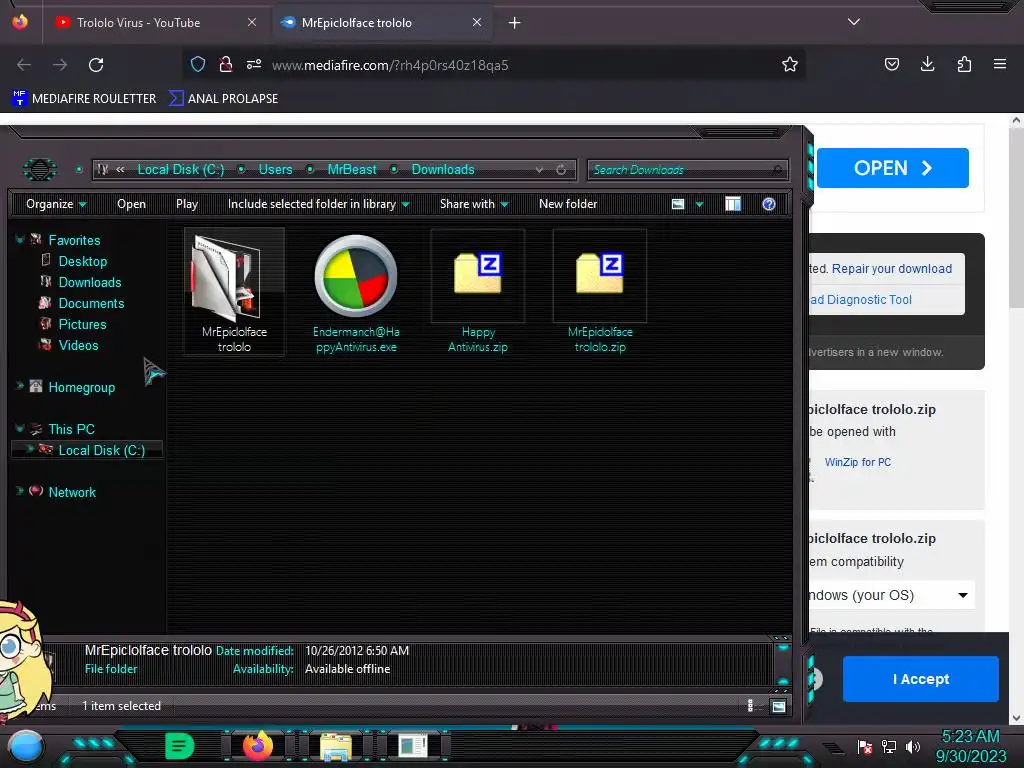Collapse the This PC tree node

(x=20, y=429)
